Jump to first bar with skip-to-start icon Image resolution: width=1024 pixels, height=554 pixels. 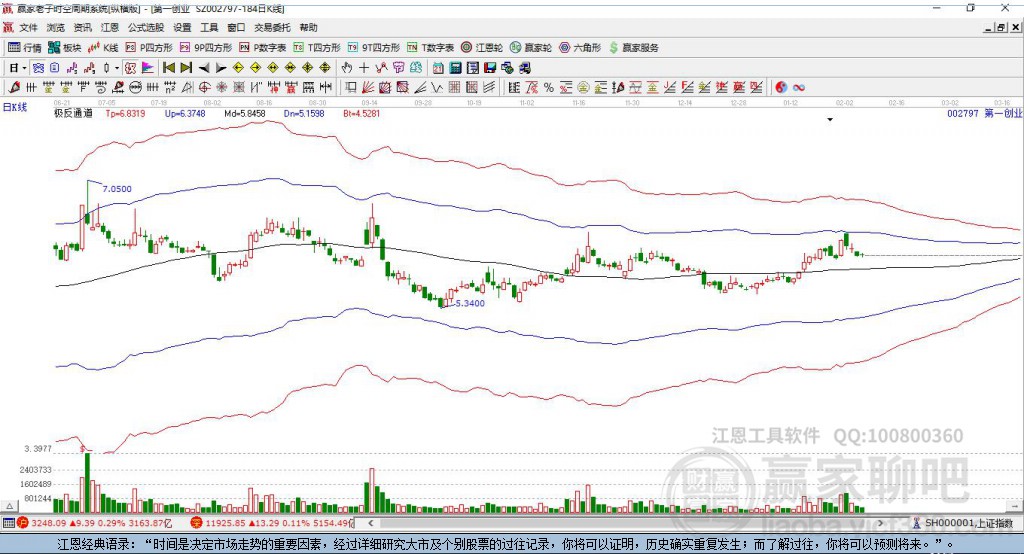point(168,68)
